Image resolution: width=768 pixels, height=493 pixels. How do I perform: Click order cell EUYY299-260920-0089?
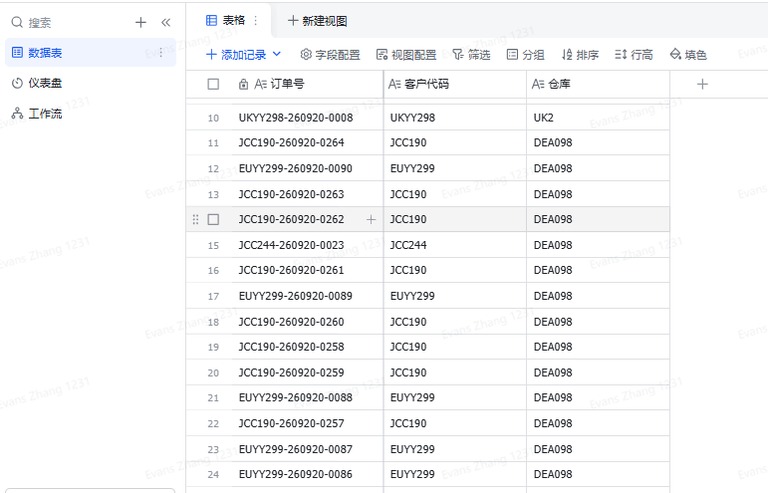tap(308, 296)
